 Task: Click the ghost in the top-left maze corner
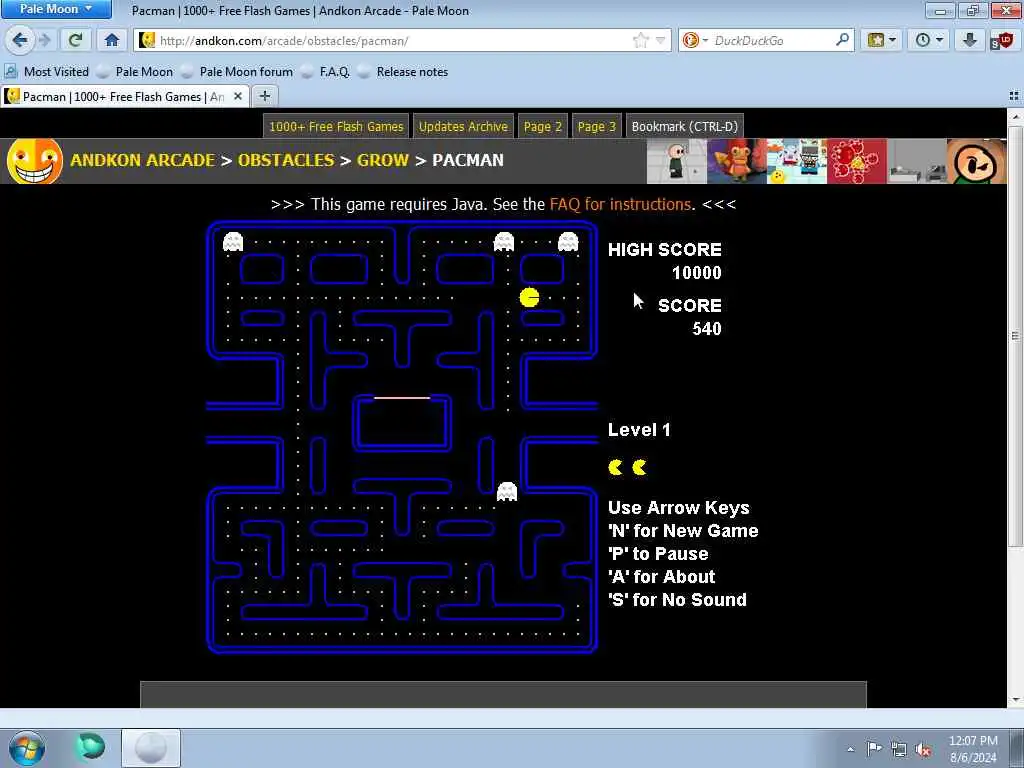point(233,242)
